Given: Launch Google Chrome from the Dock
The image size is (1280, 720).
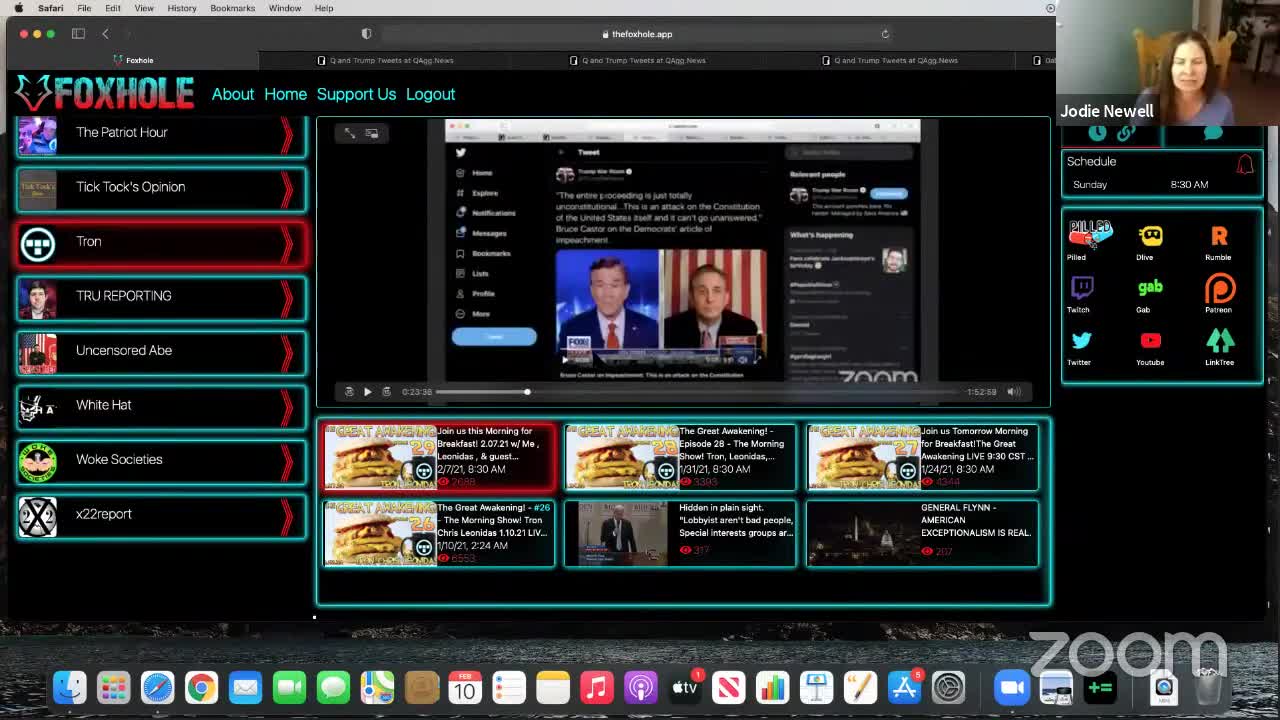Looking at the screenshot, I should coord(201,687).
